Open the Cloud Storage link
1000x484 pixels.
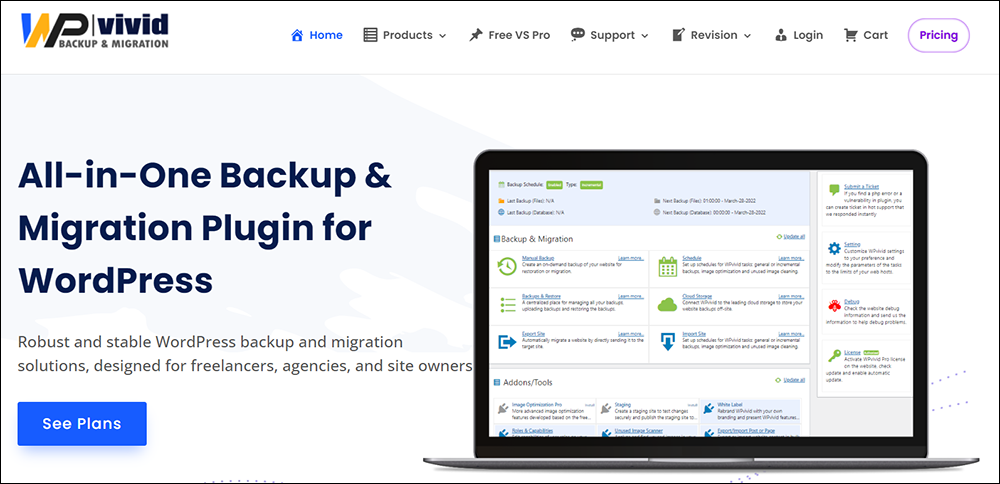pos(696,296)
